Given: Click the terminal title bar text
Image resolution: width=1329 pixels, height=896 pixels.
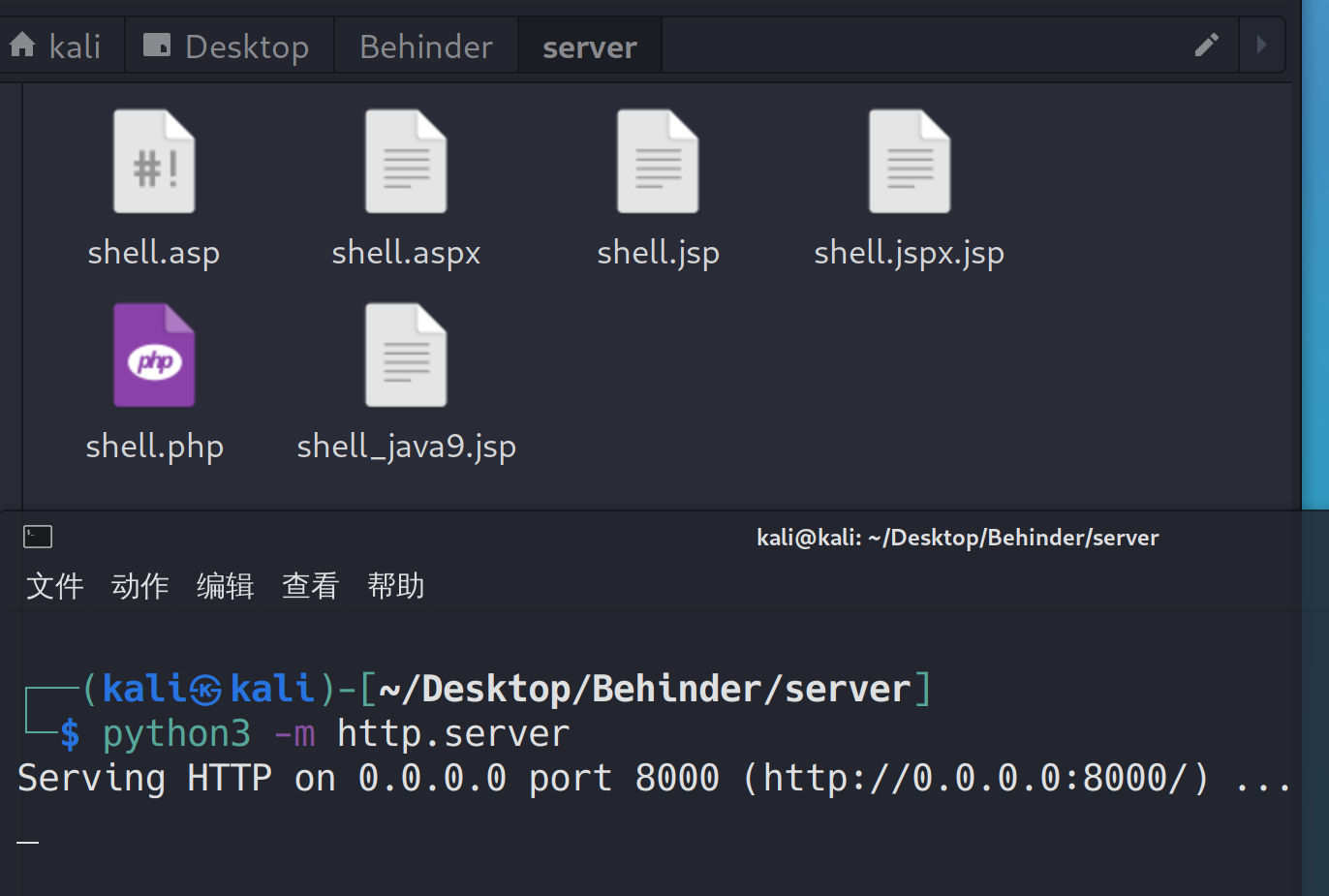Looking at the screenshot, I should (957, 538).
